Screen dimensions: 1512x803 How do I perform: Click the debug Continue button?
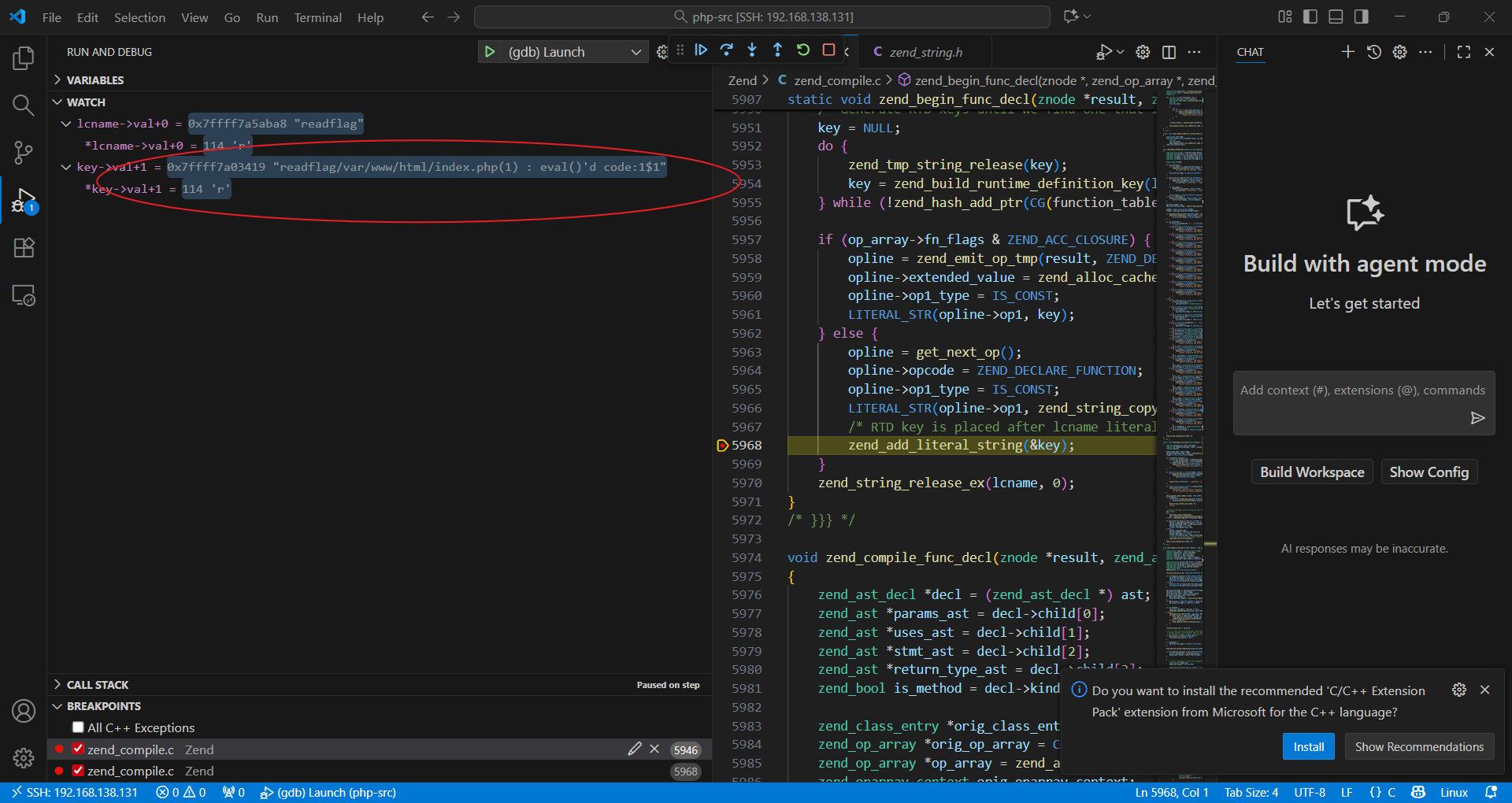click(x=701, y=50)
